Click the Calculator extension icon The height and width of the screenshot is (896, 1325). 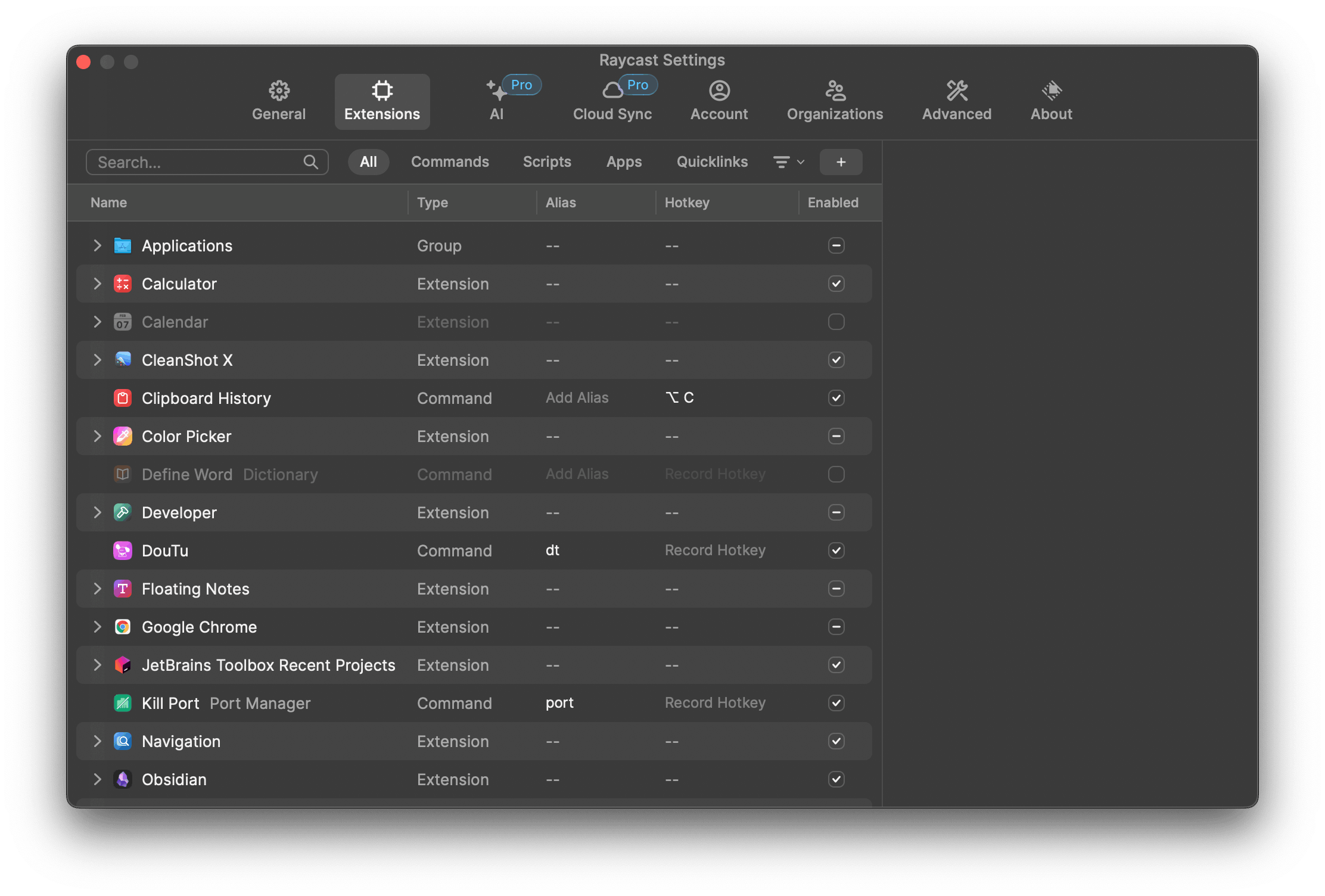[123, 284]
